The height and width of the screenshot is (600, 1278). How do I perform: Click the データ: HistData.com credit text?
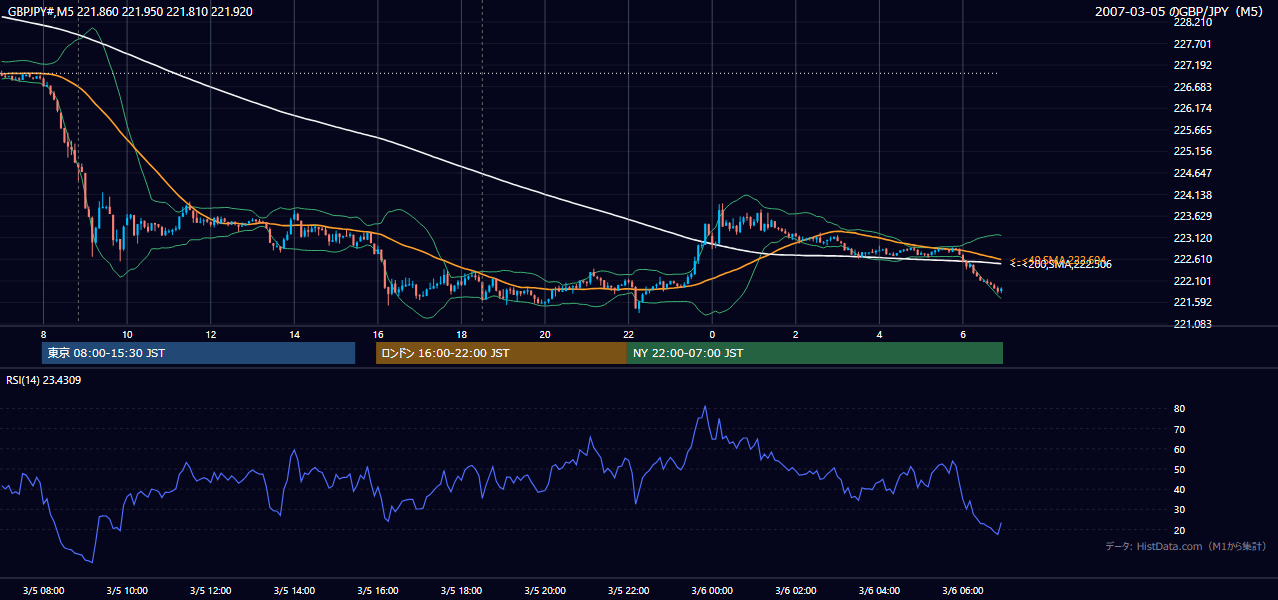click(x=1185, y=546)
